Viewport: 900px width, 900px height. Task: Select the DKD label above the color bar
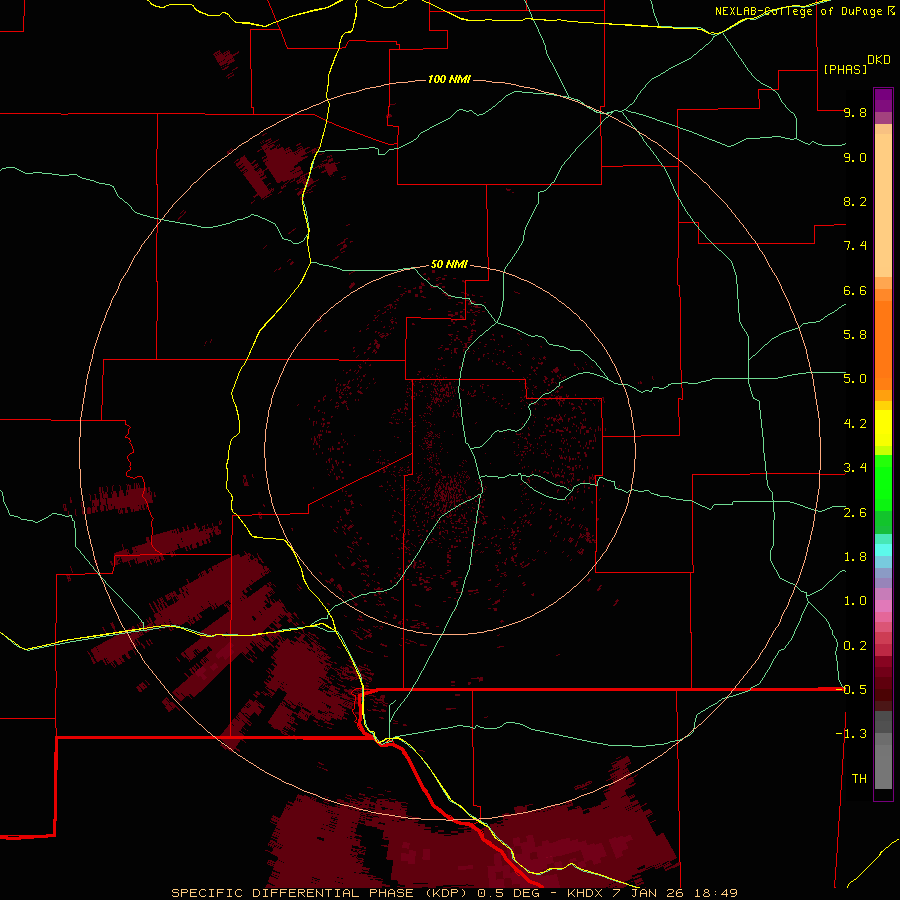(x=878, y=60)
